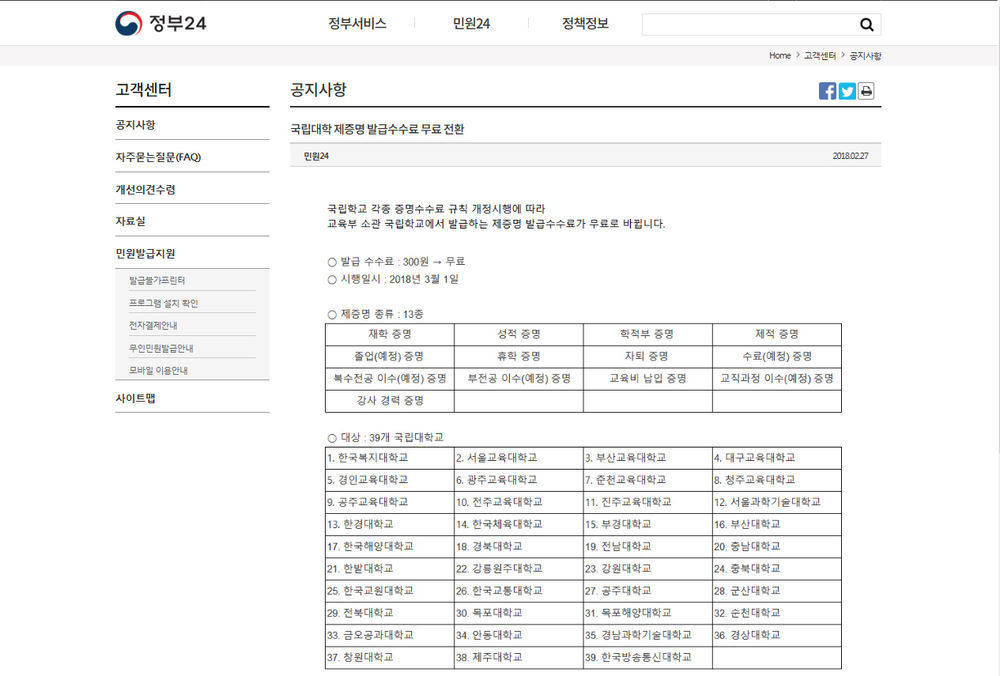
Task: Open the 무인민원발급안내 submenu link
Action: (x=161, y=348)
